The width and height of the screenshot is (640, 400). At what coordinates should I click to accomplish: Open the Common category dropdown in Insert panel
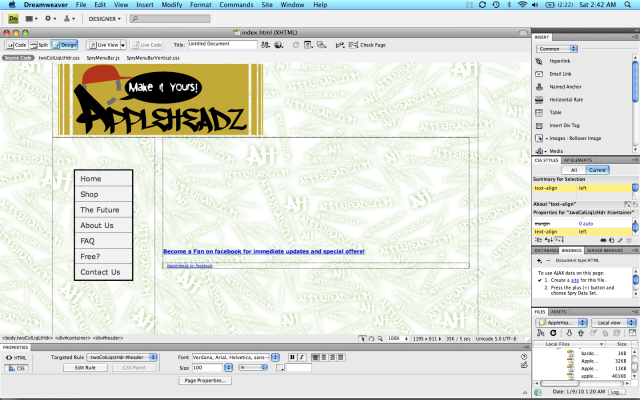(560, 48)
